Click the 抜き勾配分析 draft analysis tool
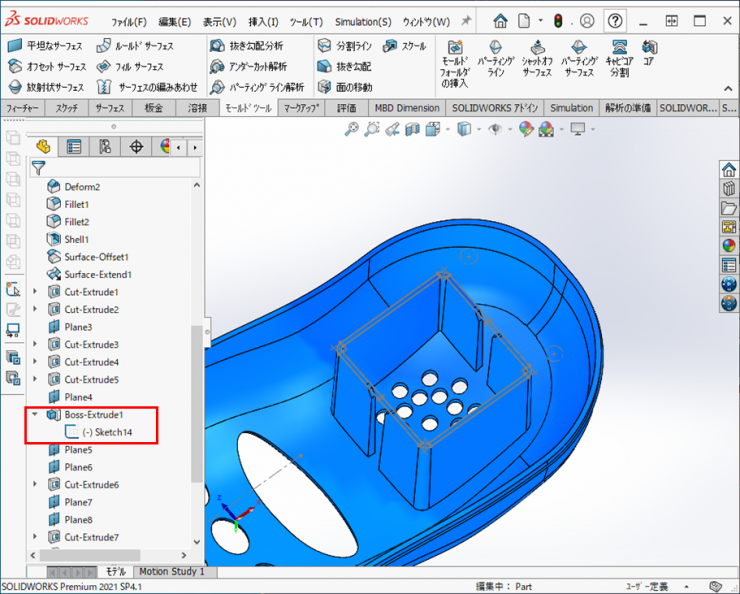The height and width of the screenshot is (594, 740). click(x=247, y=45)
